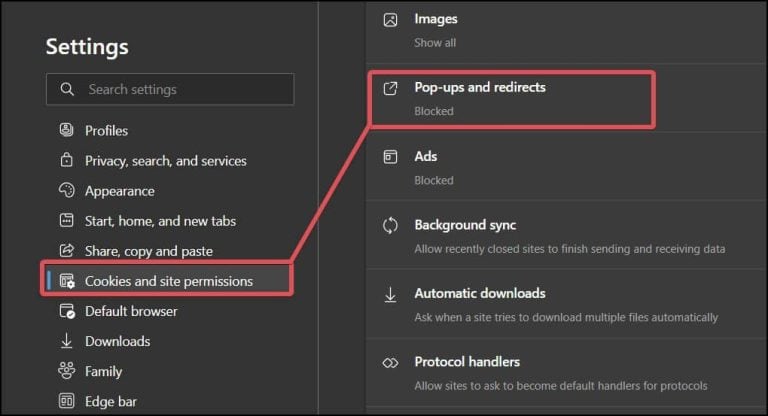This screenshot has height=416, width=768.
Task: Click the Profiles icon in sidebar
Action: (67, 130)
